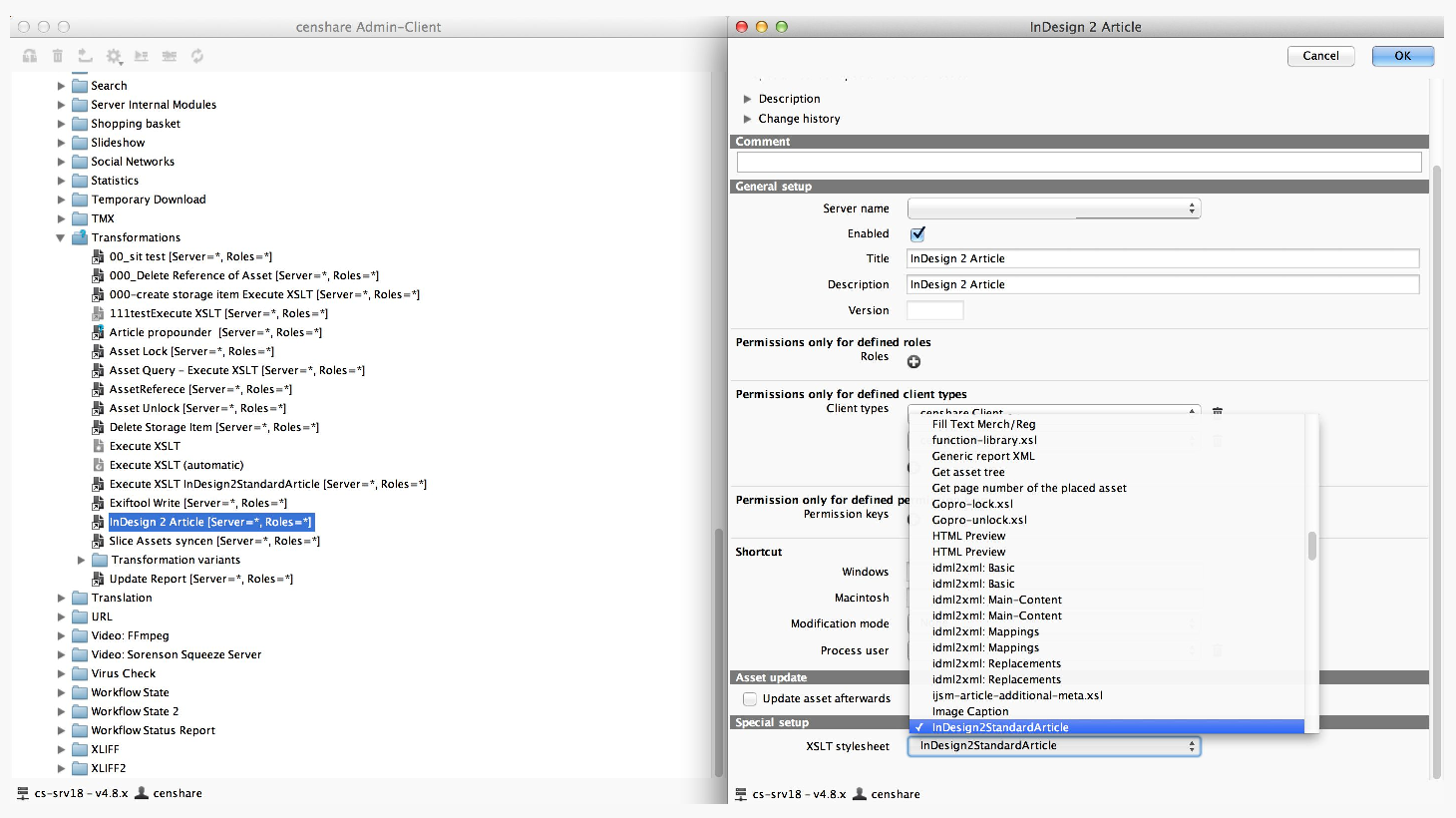Click the Transformations folder icon
The width and height of the screenshot is (1456, 818).
click(x=80, y=237)
